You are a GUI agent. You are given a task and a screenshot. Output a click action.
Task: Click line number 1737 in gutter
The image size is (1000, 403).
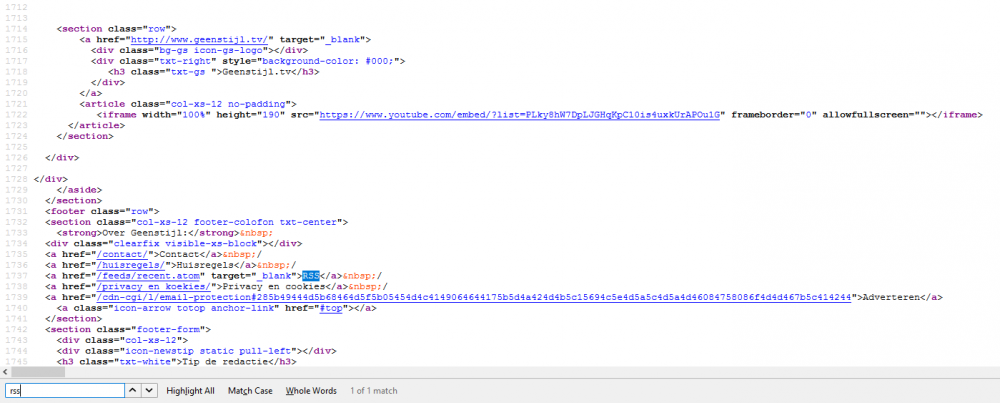coord(14,276)
